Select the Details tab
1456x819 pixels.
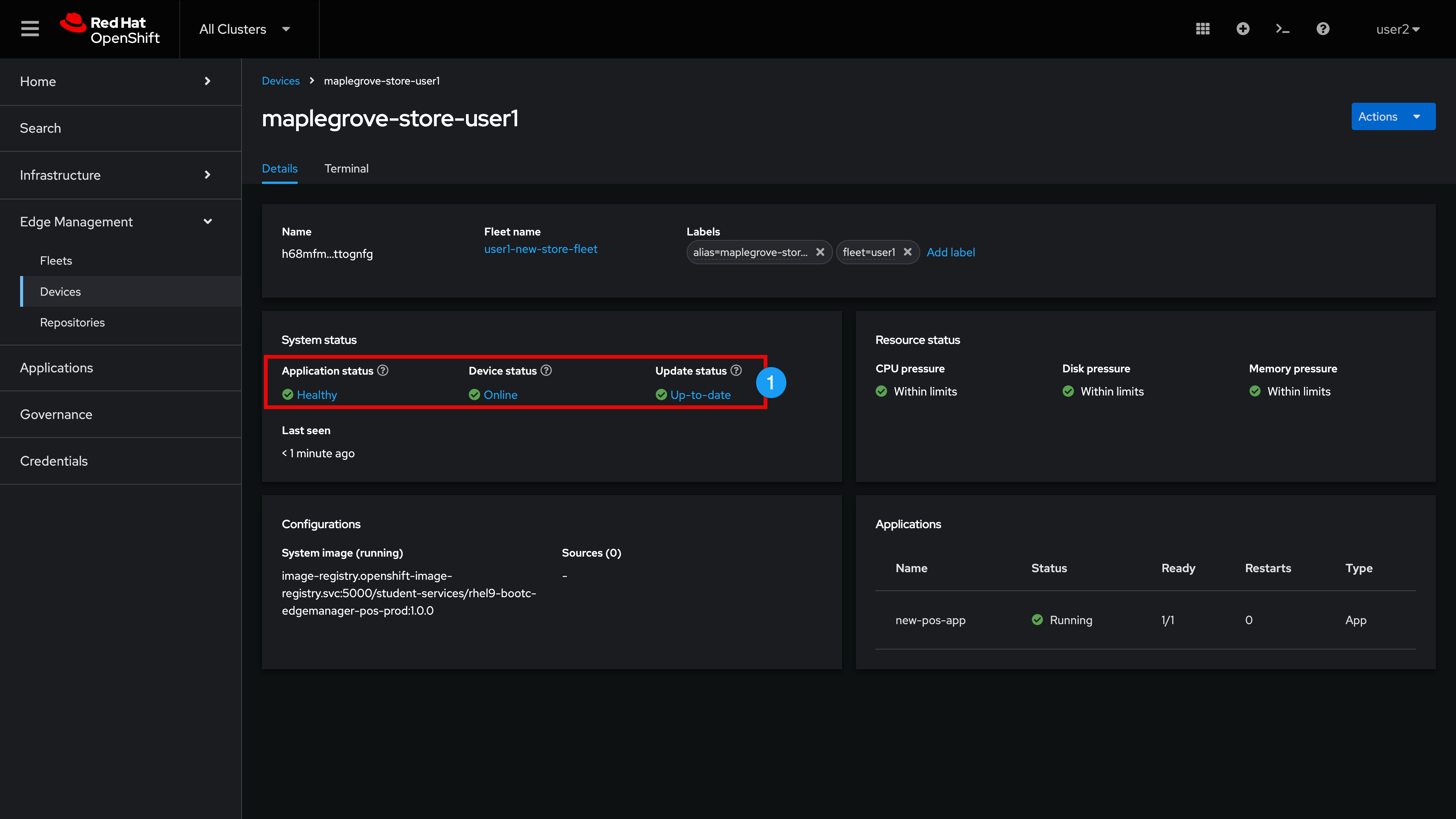279,168
